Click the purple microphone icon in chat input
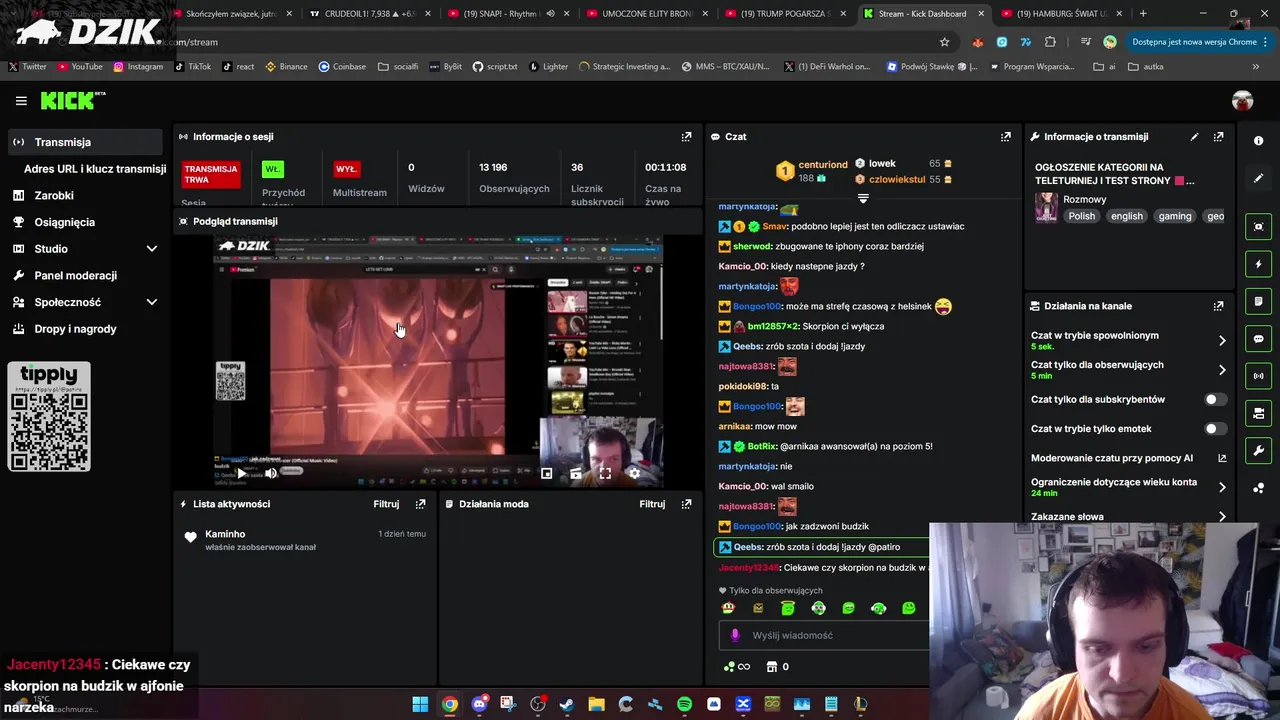Screen dimensions: 1280x720 pos(735,635)
